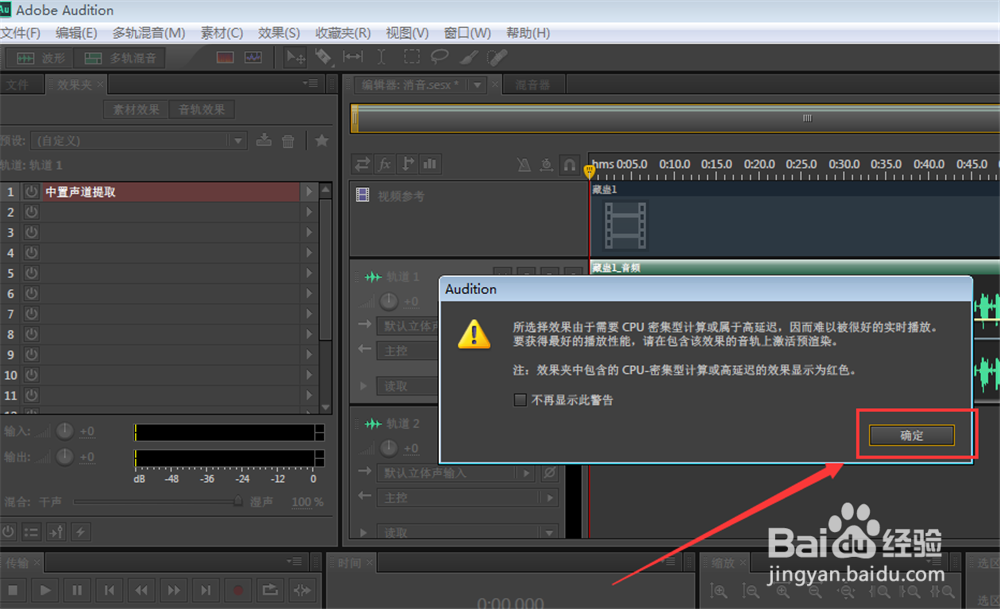Delete preset trash icon
Image resolution: width=1000 pixels, height=609 pixels.
point(288,141)
